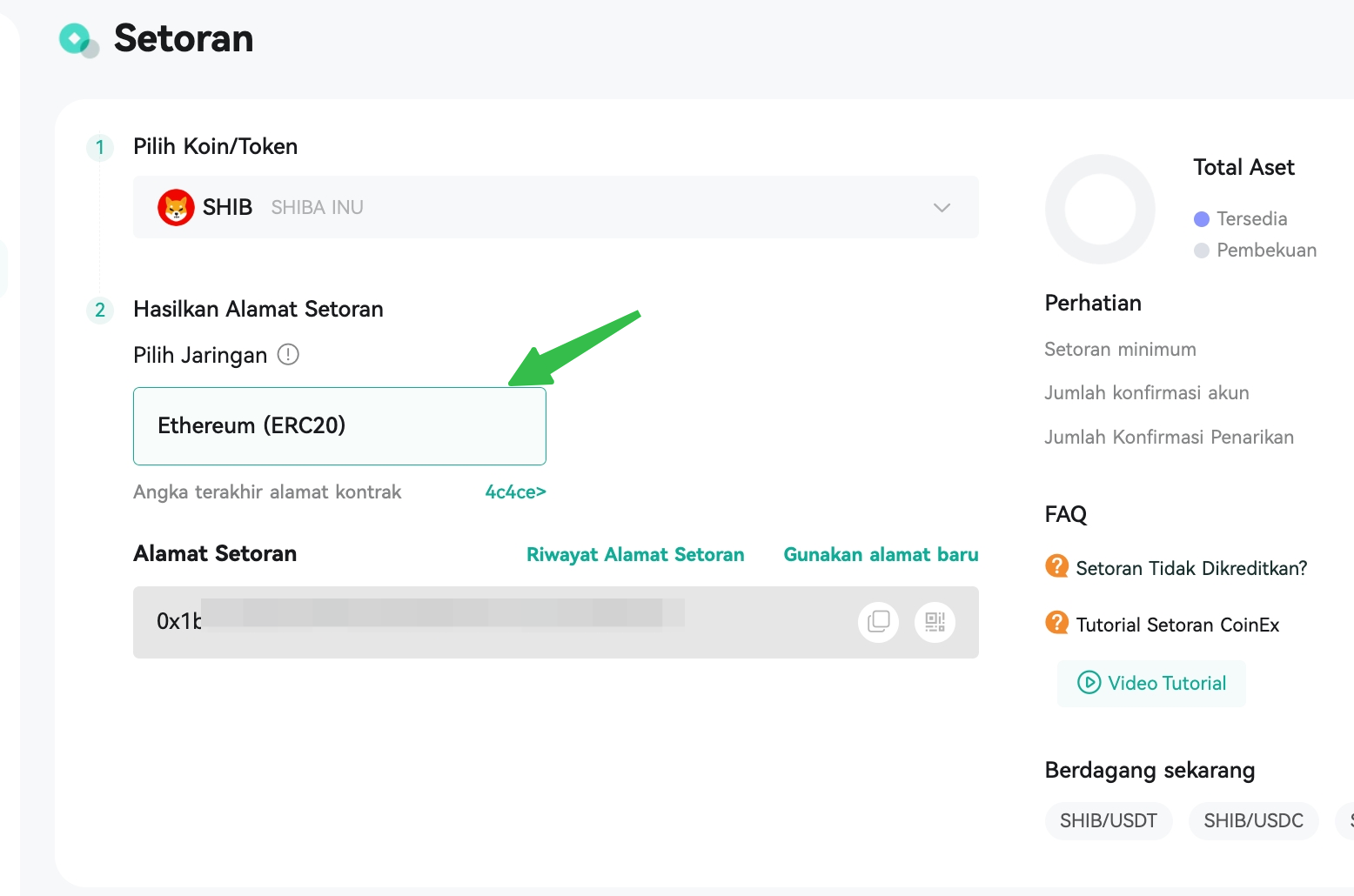The height and width of the screenshot is (896, 1354).
Task: Show the QR code for deposit address
Action: point(935,622)
